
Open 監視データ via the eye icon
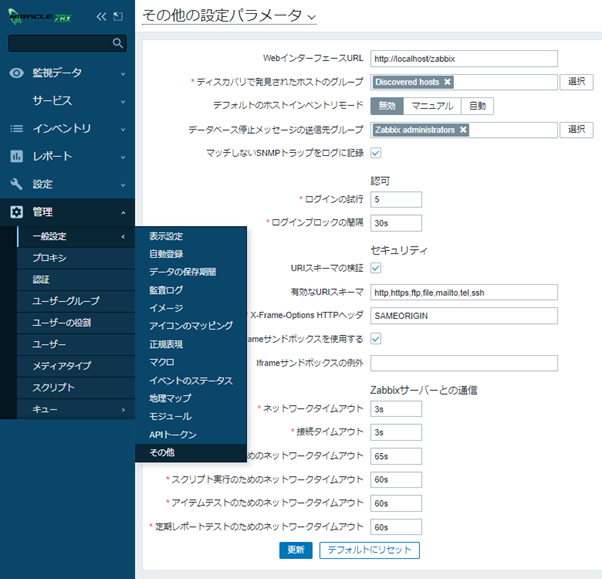(x=16, y=73)
